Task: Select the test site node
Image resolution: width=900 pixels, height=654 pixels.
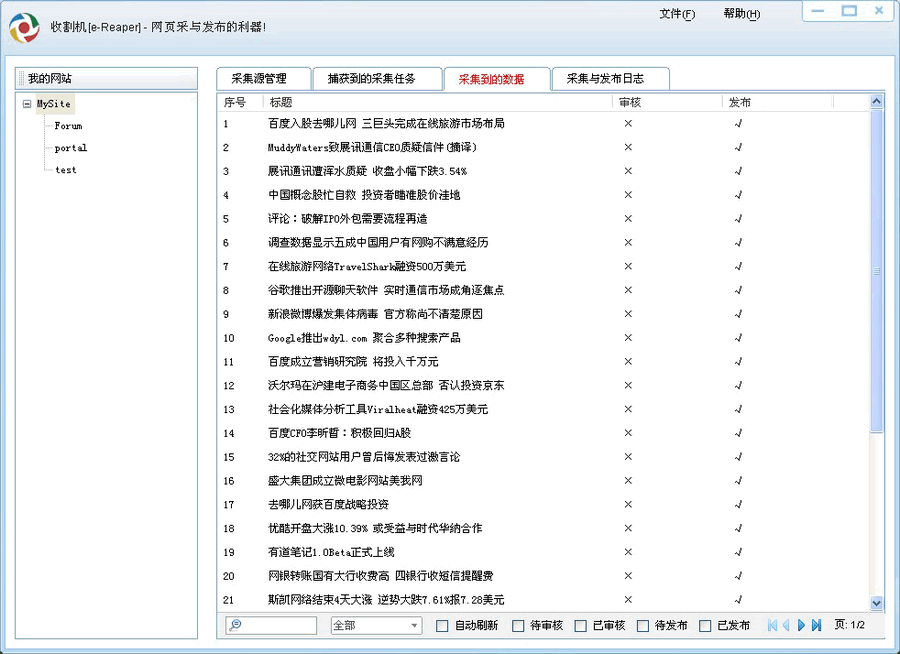Action: tap(64, 170)
